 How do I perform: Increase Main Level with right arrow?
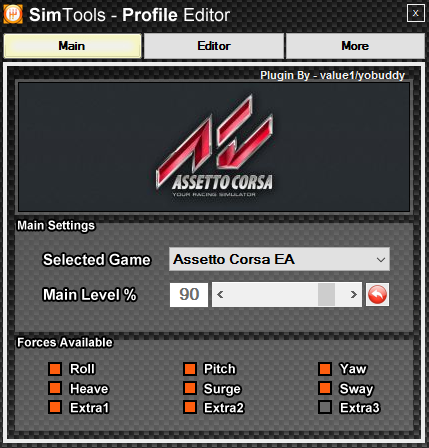click(354, 294)
